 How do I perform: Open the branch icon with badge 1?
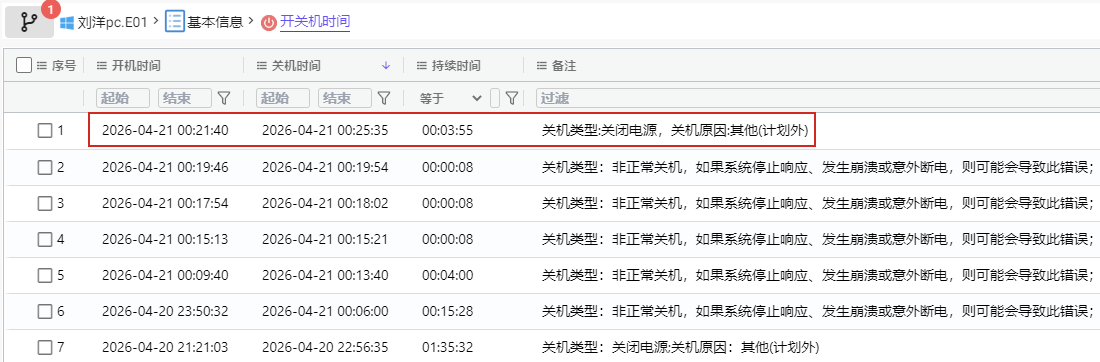(x=29, y=22)
